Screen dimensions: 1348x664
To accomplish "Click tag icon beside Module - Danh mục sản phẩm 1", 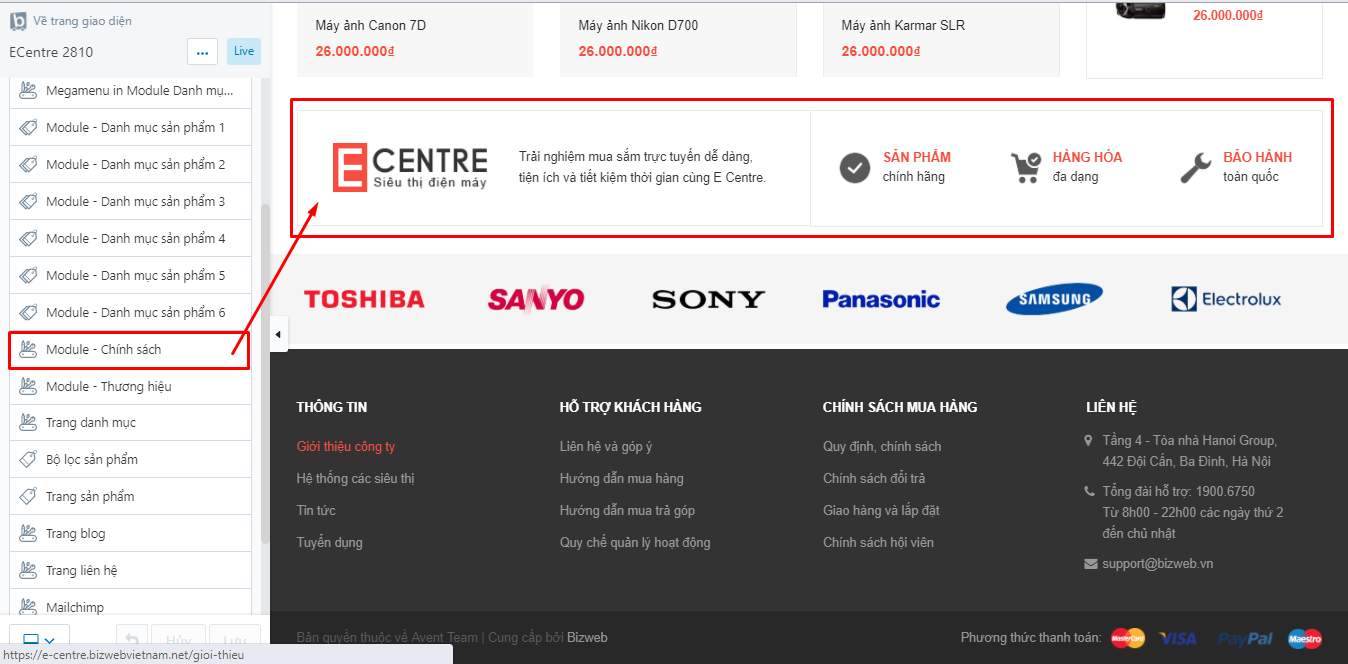I will pos(28,128).
